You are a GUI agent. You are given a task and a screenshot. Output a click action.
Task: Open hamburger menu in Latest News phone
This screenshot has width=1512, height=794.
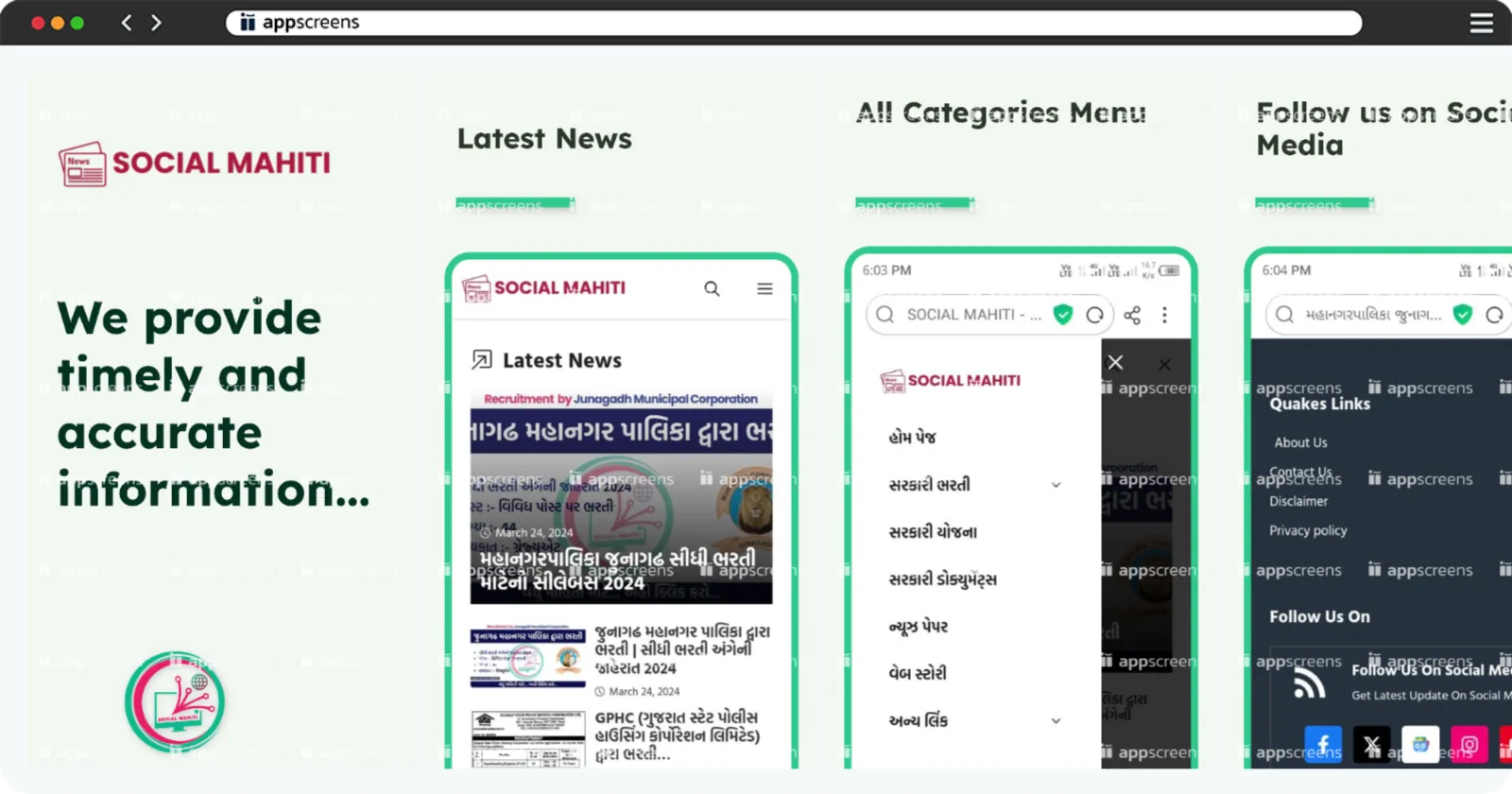765,288
